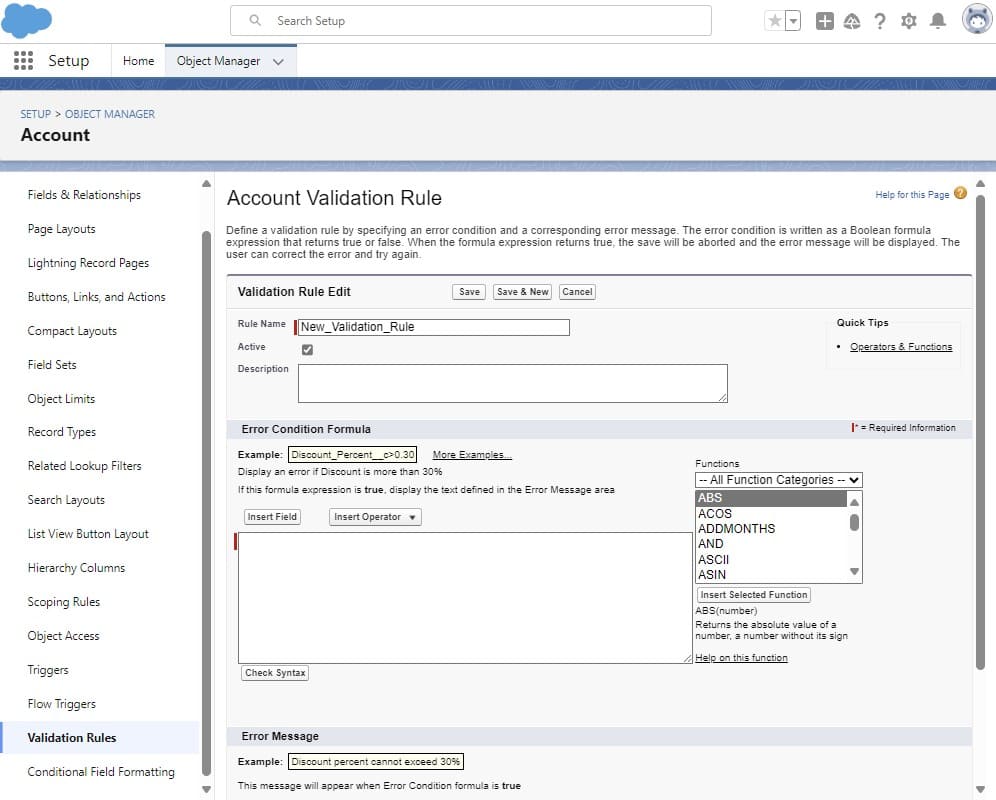The image size is (996, 800).
Task: Select ASIN in the functions list
Action: pyautogui.click(x=772, y=575)
